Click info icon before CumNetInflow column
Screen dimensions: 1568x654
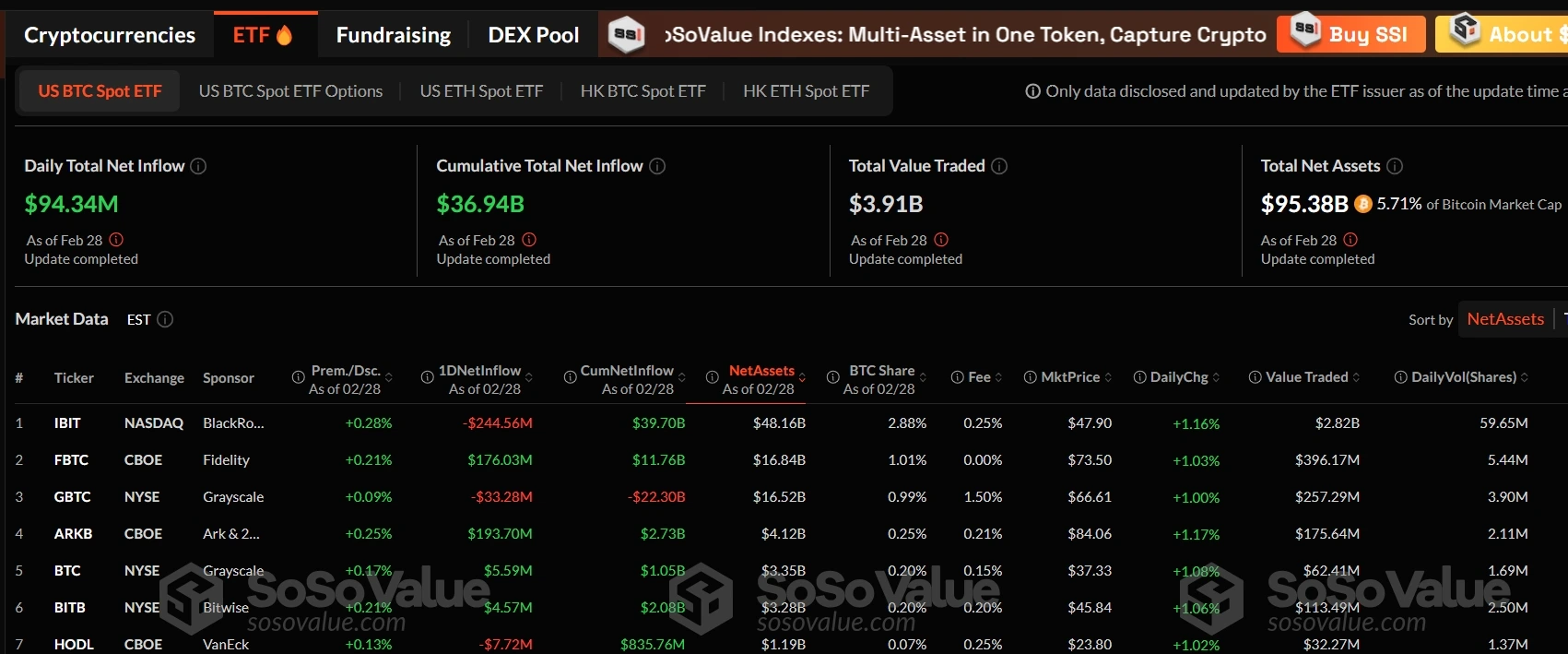571,377
